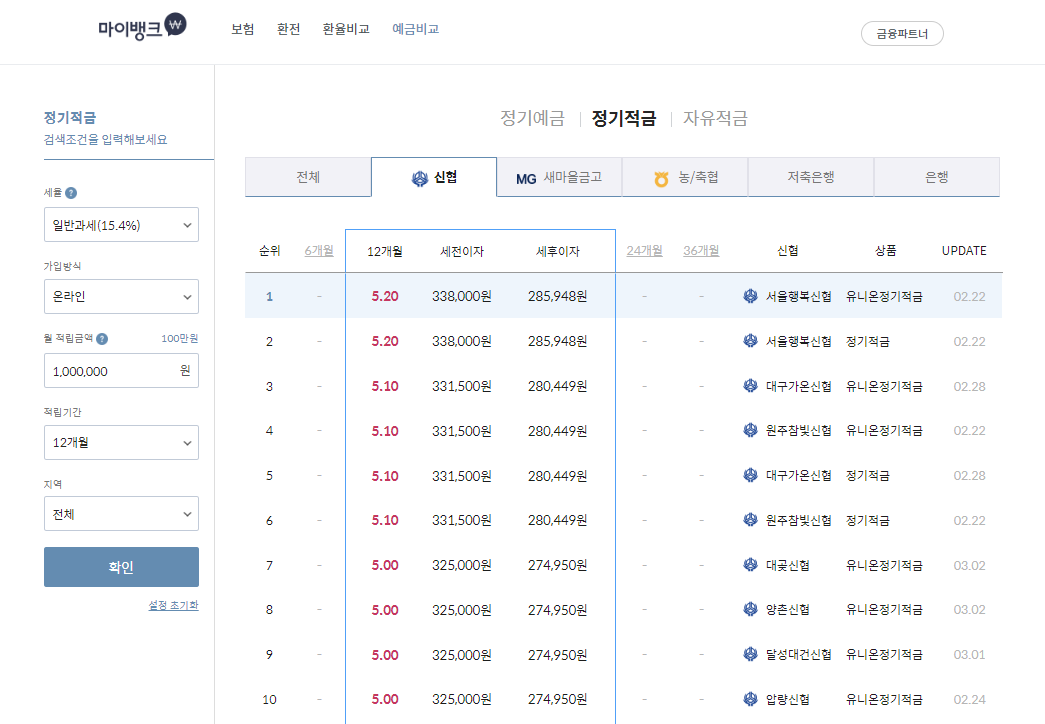The width and height of the screenshot is (1045, 724).
Task: Open the 지역 dropdown showing 전체
Action: click(121, 514)
